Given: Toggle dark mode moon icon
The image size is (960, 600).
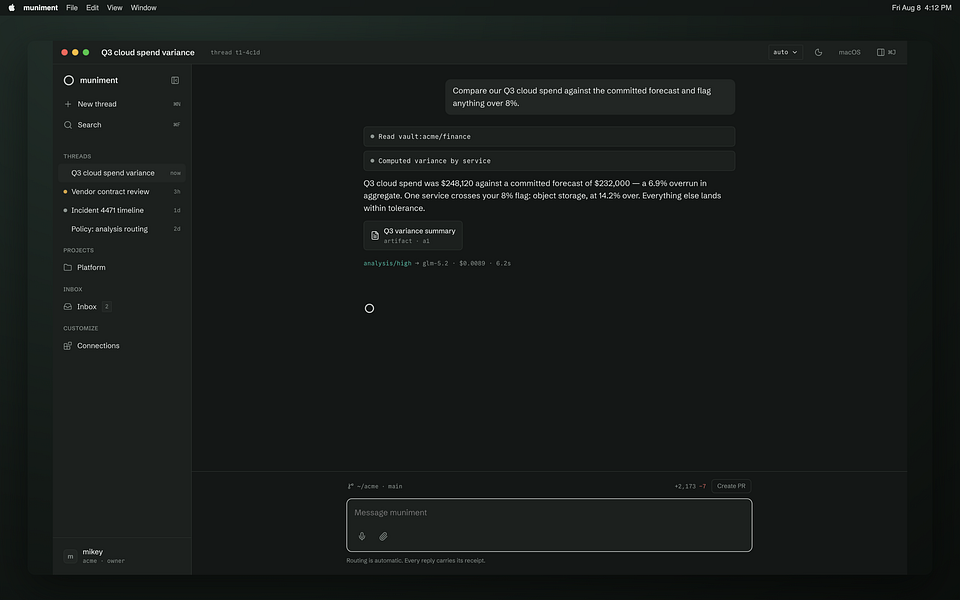Looking at the screenshot, I should pos(818,53).
